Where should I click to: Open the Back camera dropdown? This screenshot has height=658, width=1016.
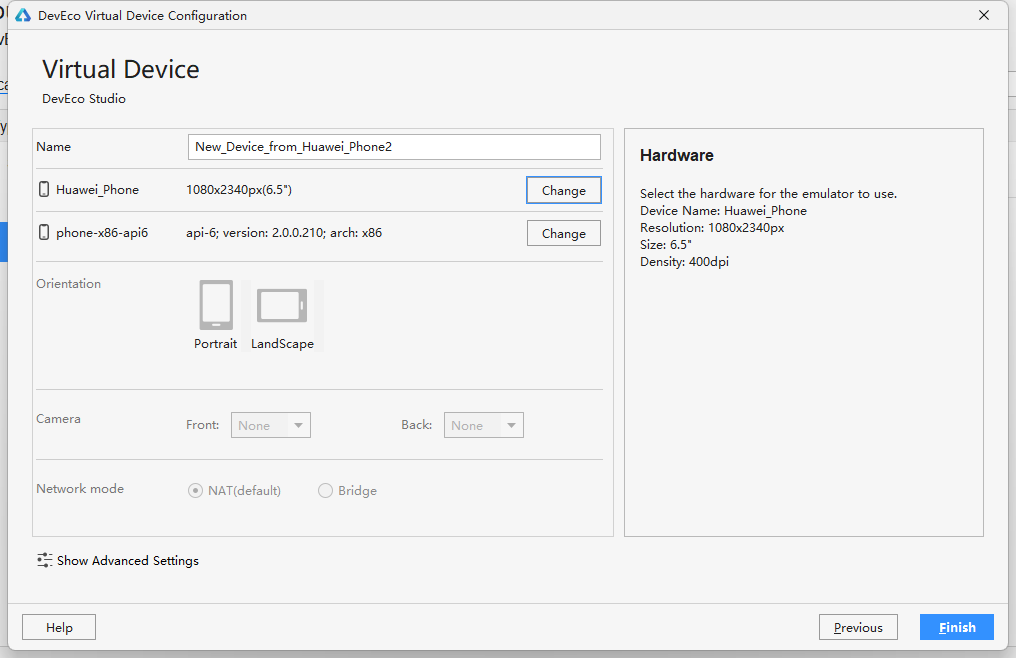point(483,425)
